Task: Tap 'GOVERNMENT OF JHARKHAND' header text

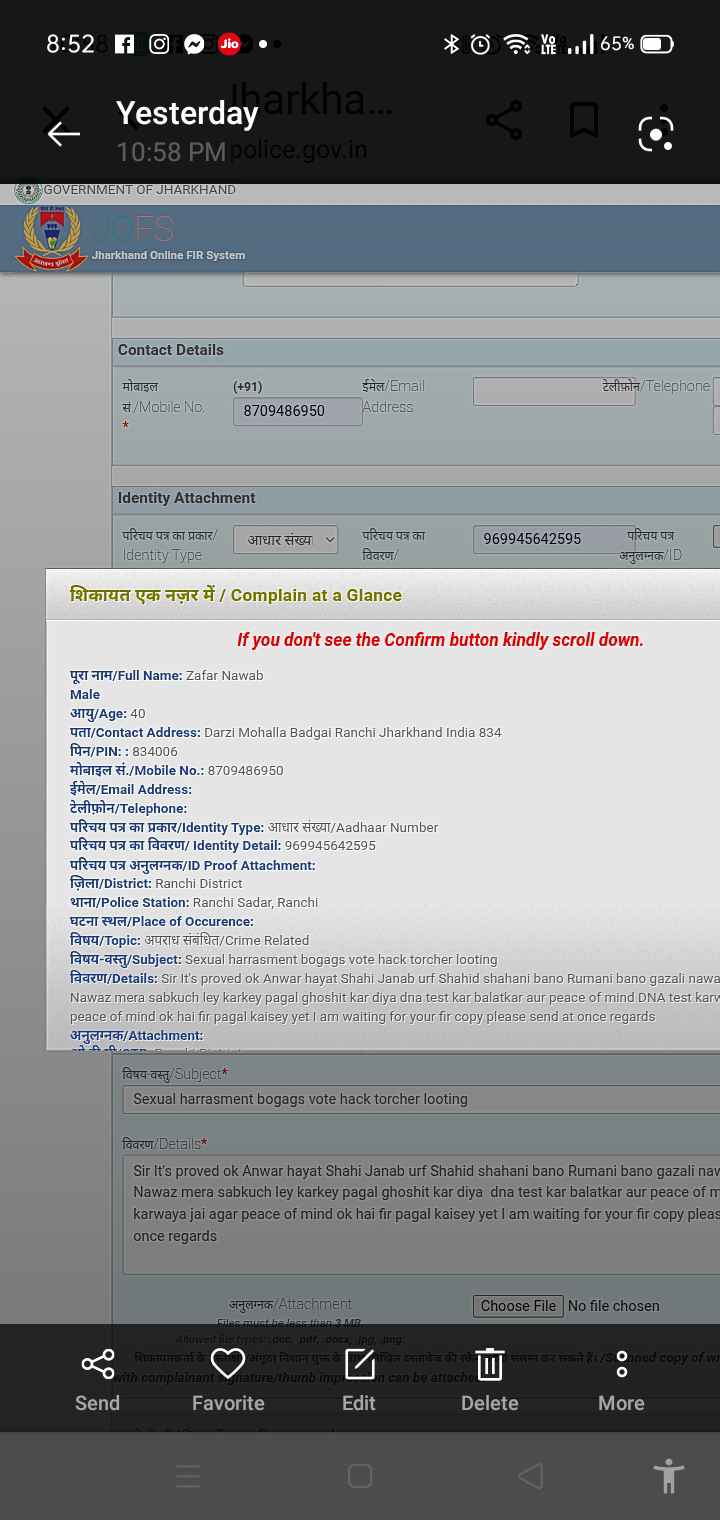Action: [140, 190]
